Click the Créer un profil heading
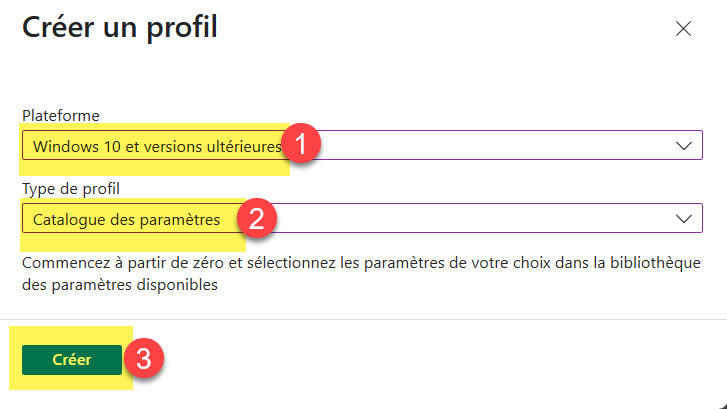Viewport: 727px width, 409px height. point(119,27)
